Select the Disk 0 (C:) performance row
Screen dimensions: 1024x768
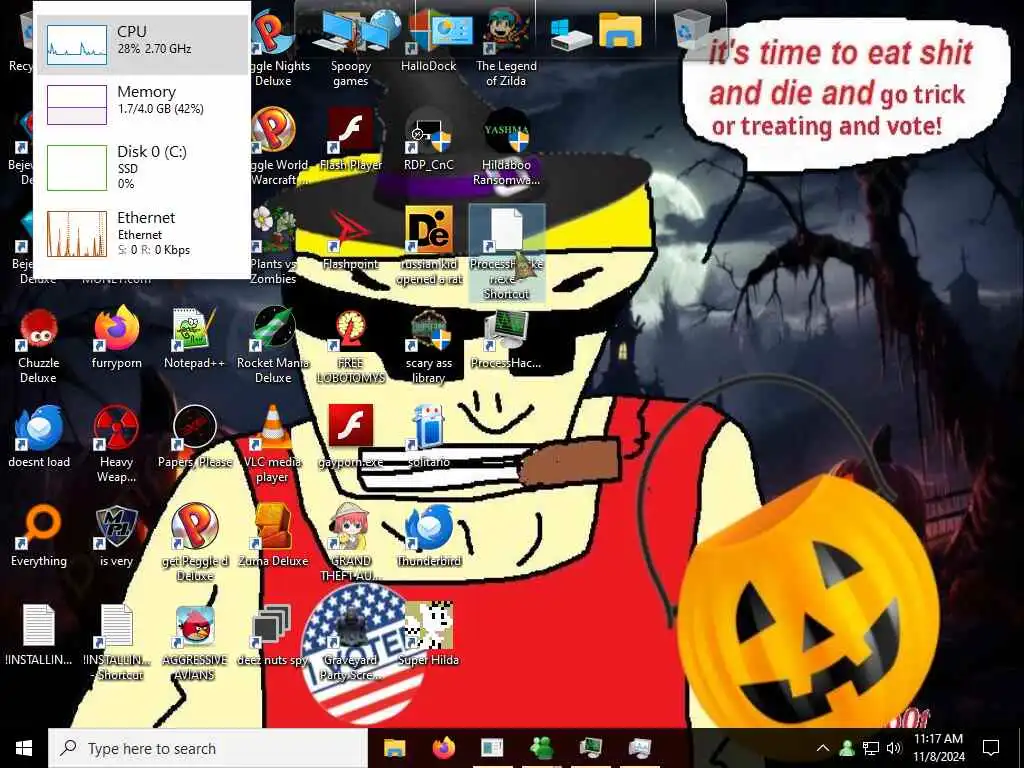pyautogui.click(x=142, y=167)
